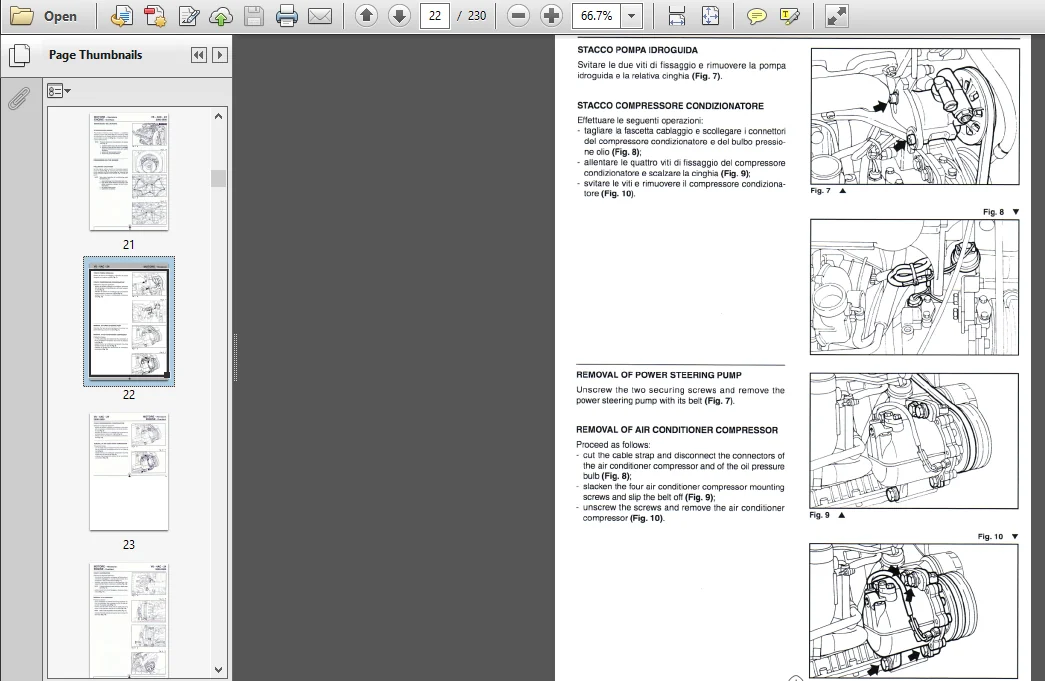The image size is (1045, 681).
Task: Click the Fig. 10 caption label
Action: click(990, 536)
